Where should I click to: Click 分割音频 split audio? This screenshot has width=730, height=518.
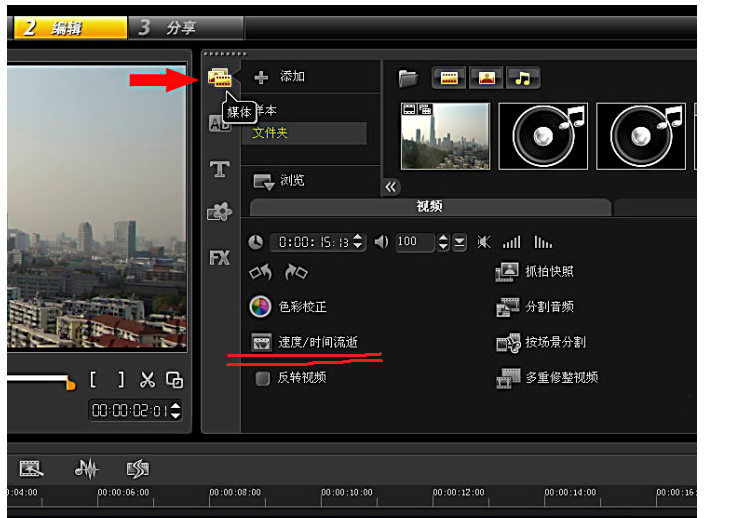(x=534, y=307)
